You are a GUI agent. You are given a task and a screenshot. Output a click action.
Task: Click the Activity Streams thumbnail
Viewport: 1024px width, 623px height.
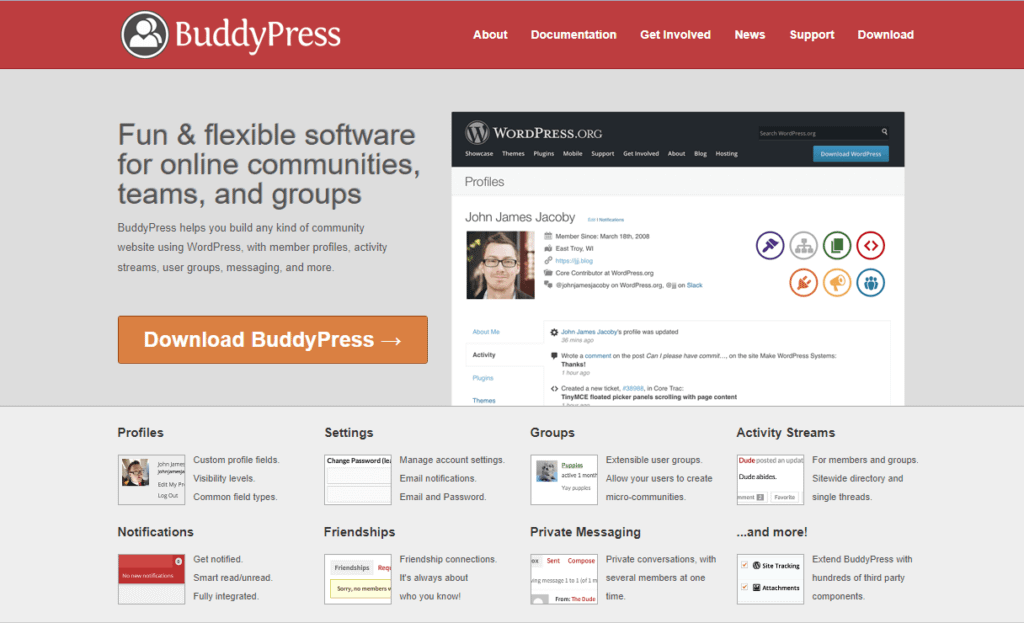(x=771, y=479)
